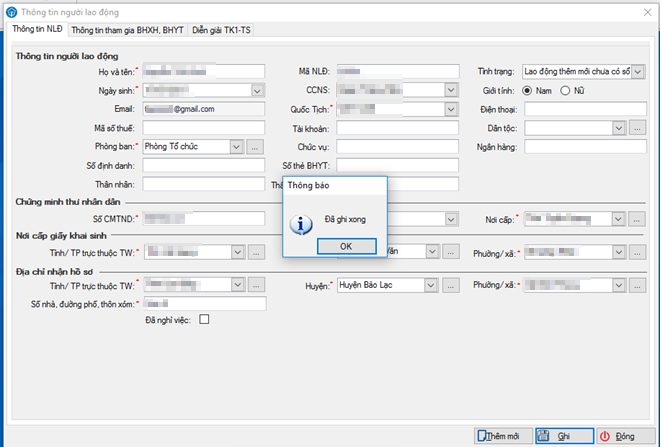Open the ellipsis browse button beside Dân tộc
Screen dimensions: 662x447
click(640, 128)
